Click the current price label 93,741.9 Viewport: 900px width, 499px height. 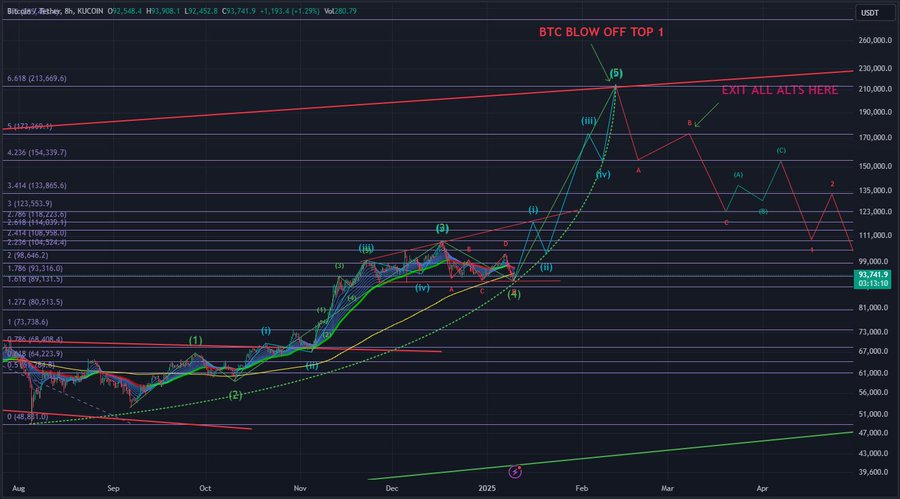[873, 275]
